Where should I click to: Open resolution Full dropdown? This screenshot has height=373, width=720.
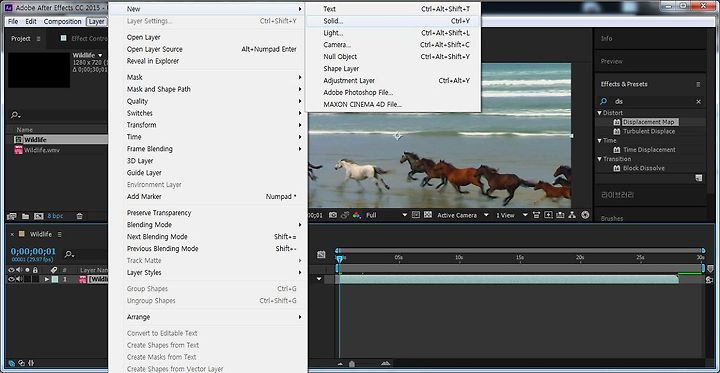click(386, 215)
